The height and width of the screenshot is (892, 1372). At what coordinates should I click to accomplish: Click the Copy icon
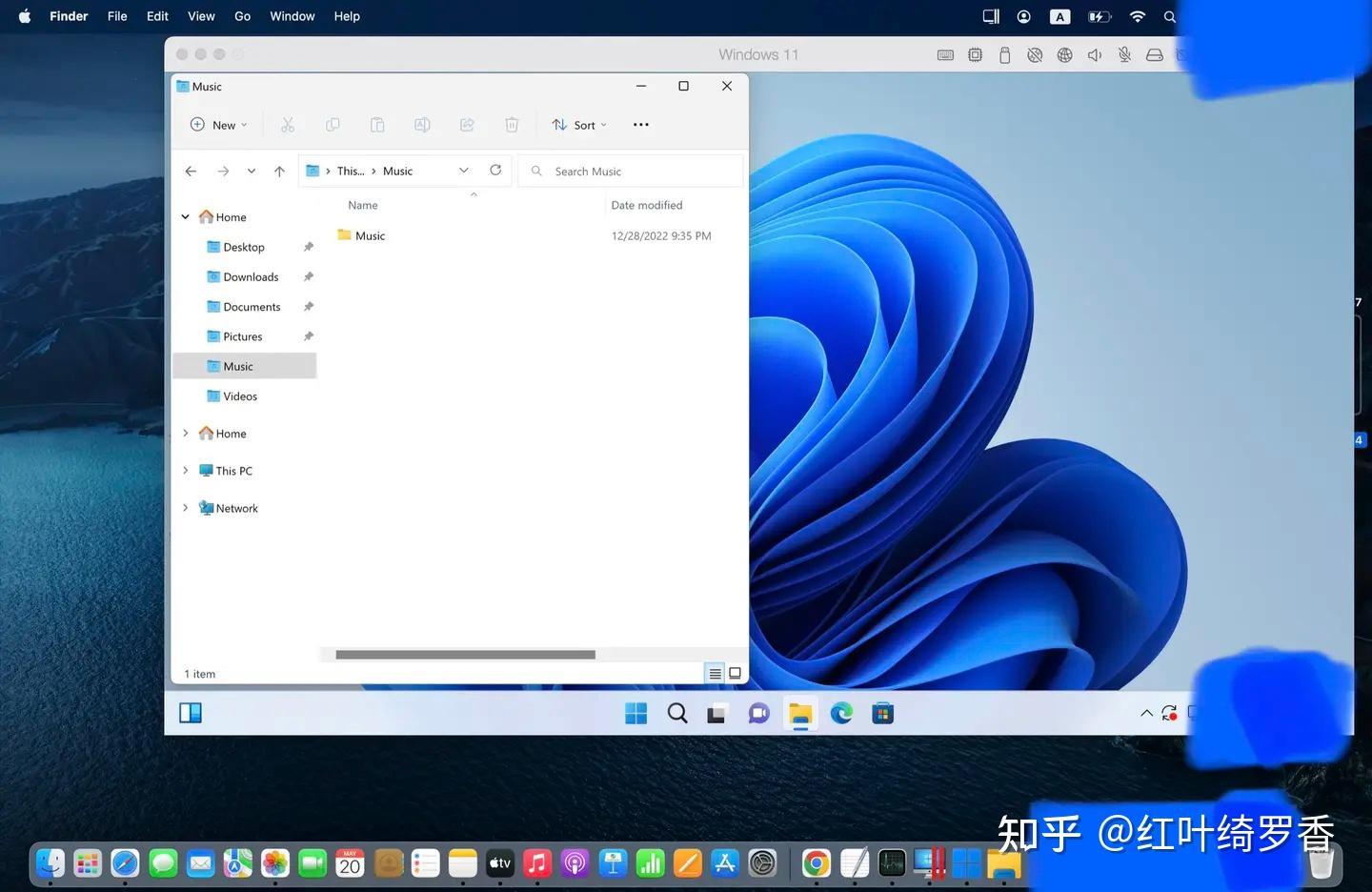coord(332,124)
